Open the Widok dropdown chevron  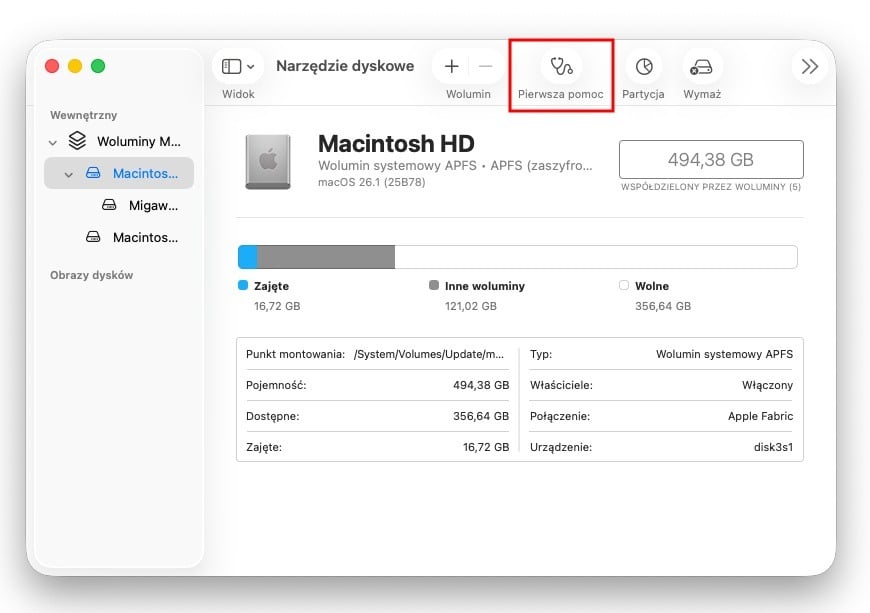coord(251,67)
